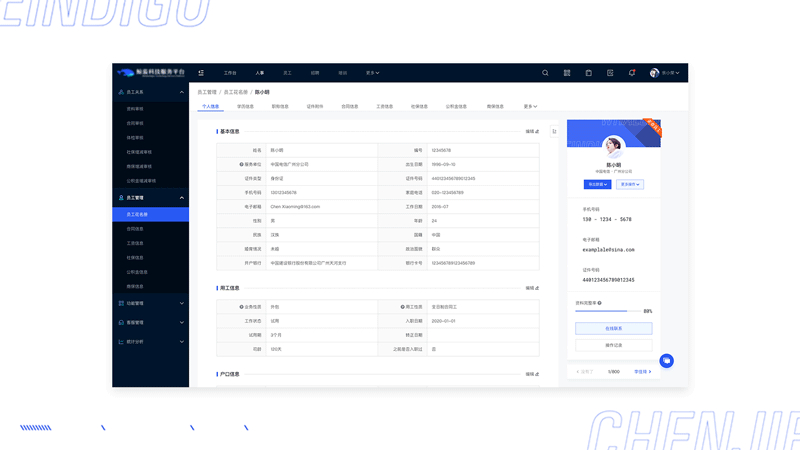Open the 更多 dropdown in the tab row
Screen dimensions: 800x450
530,106
